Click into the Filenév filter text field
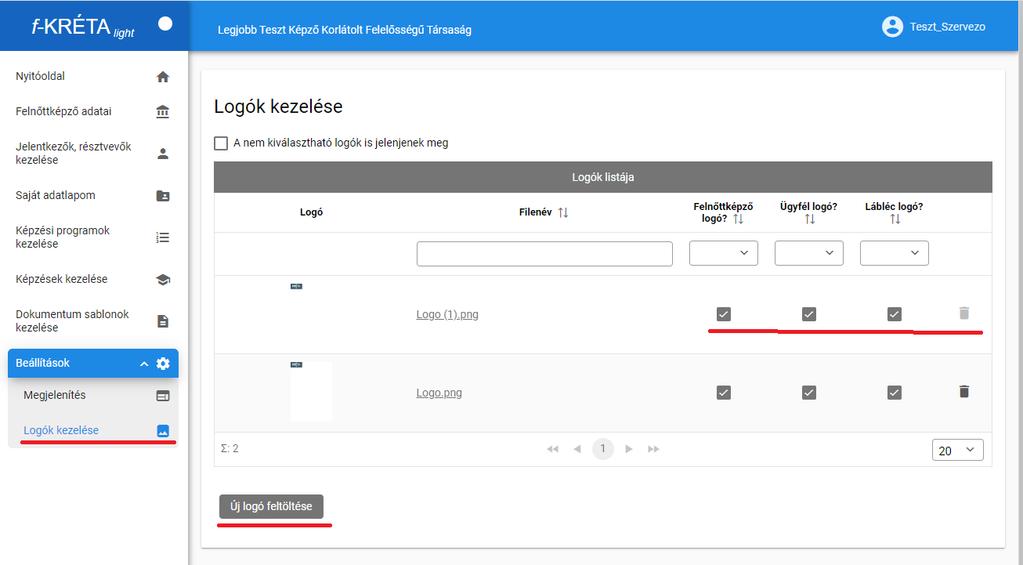The image size is (1023, 565). 544,254
